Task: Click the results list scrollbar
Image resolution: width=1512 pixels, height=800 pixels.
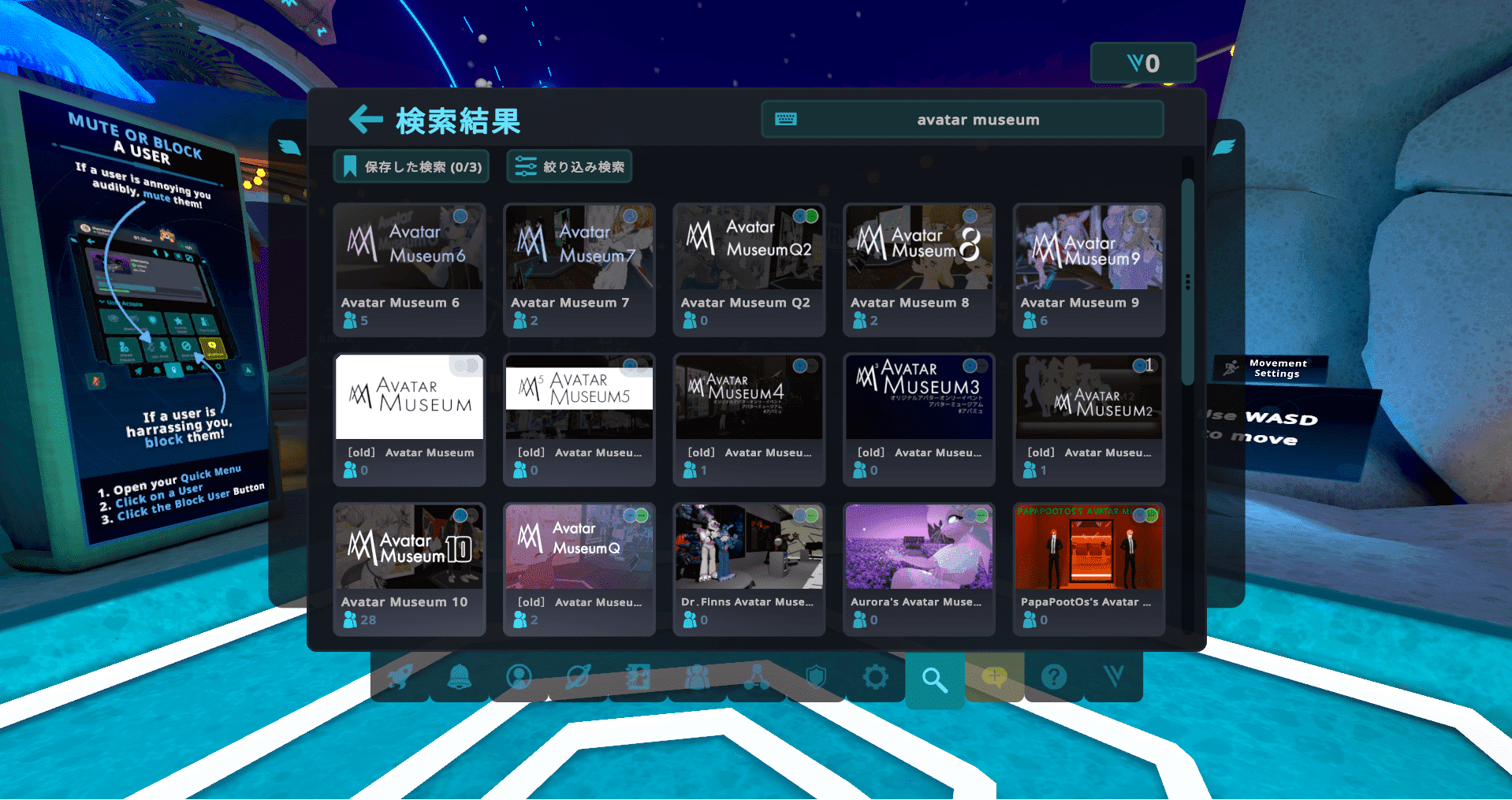Action: click(1187, 281)
